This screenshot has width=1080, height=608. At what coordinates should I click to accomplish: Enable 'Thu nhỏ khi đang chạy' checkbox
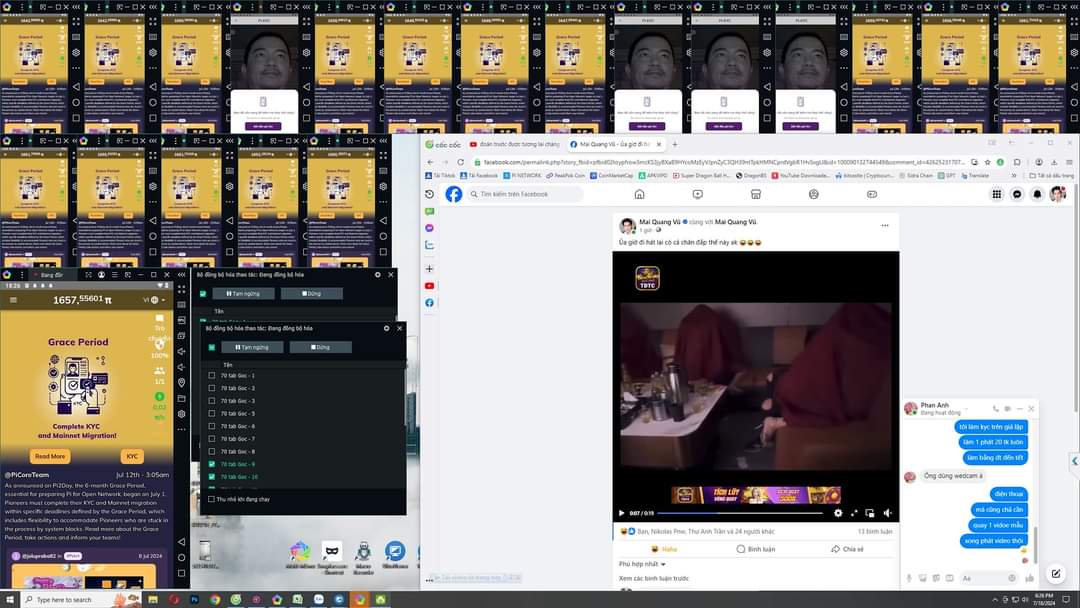211,499
